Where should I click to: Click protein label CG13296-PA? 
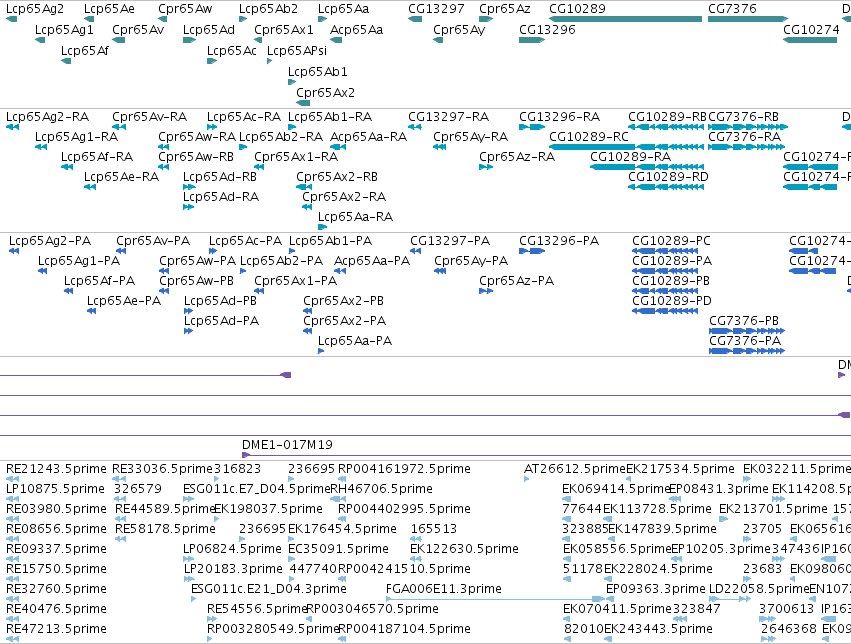[559, 241]
